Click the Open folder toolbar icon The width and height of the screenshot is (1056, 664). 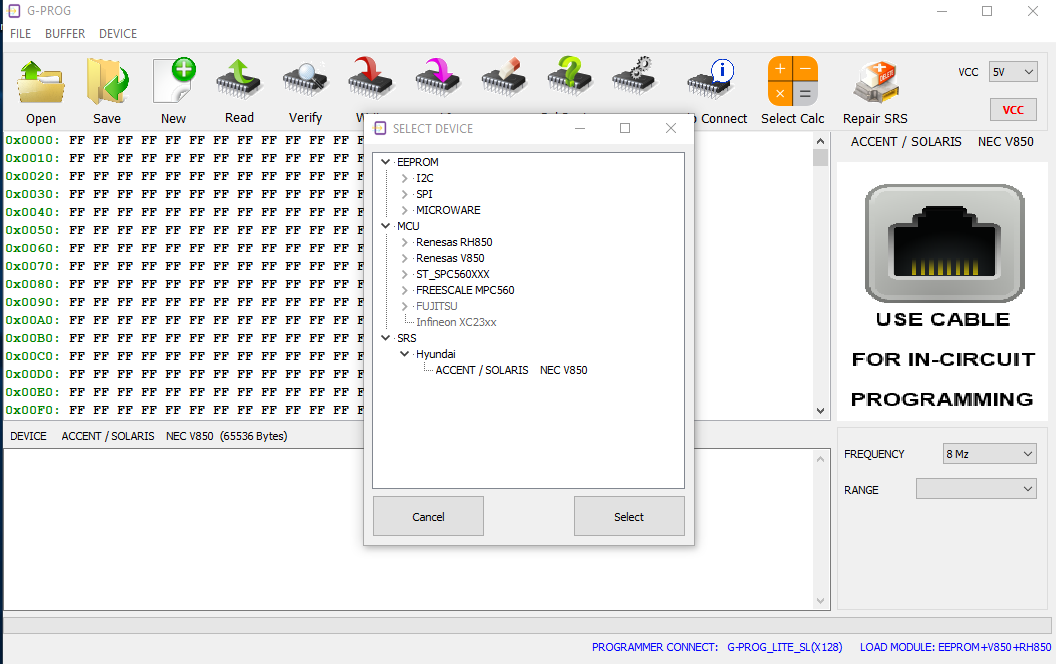pyautogui.click(x=40, y=82)
